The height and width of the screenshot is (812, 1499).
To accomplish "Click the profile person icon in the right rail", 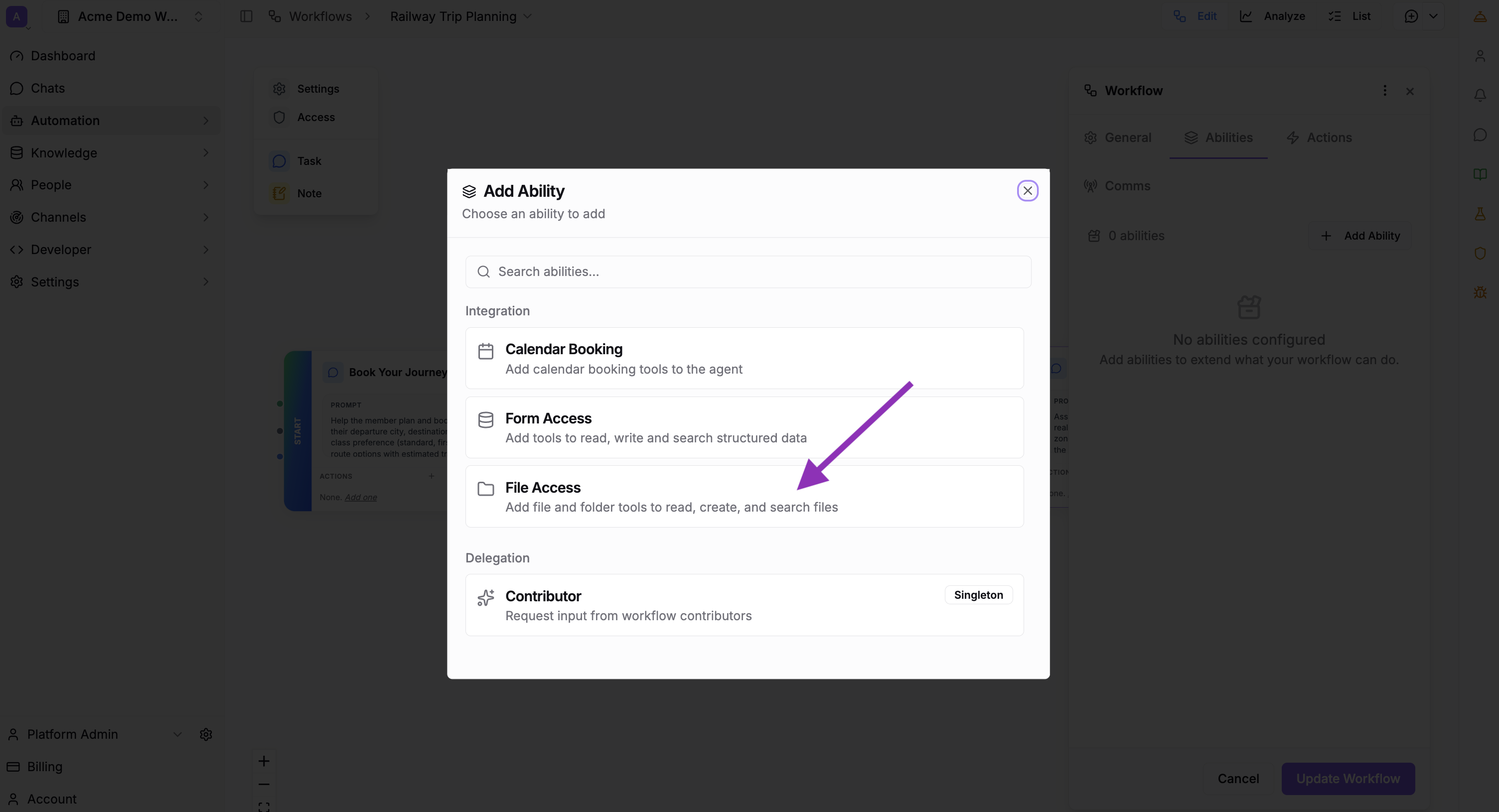I will [x=1481, y=56].
